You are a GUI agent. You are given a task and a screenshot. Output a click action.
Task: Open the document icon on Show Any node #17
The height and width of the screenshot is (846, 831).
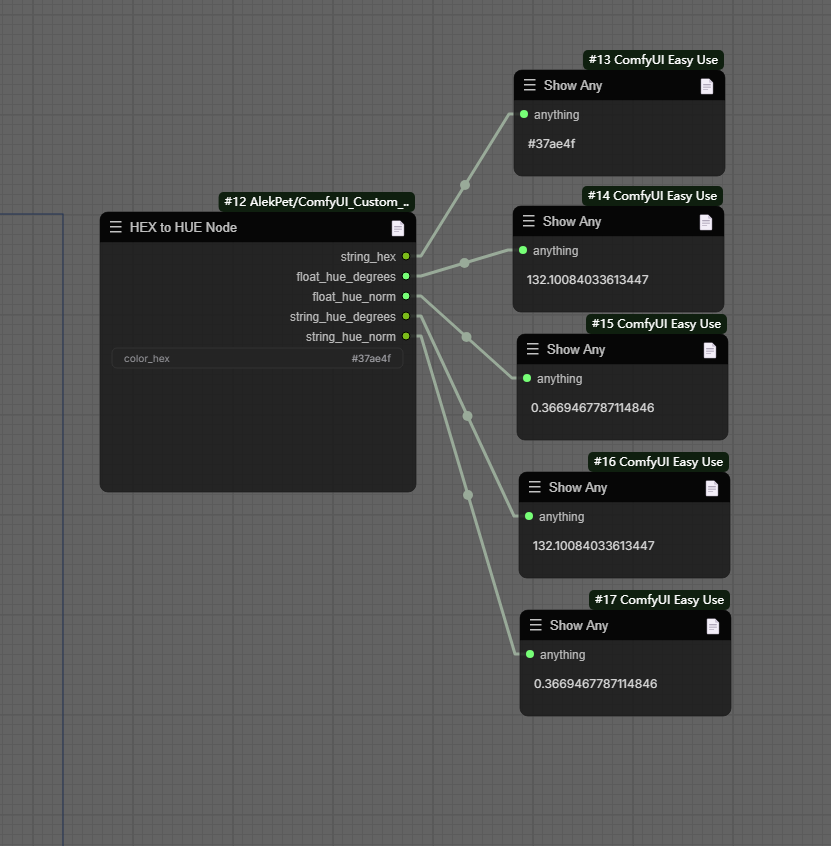pyautogui.click(x=713, y=626)
